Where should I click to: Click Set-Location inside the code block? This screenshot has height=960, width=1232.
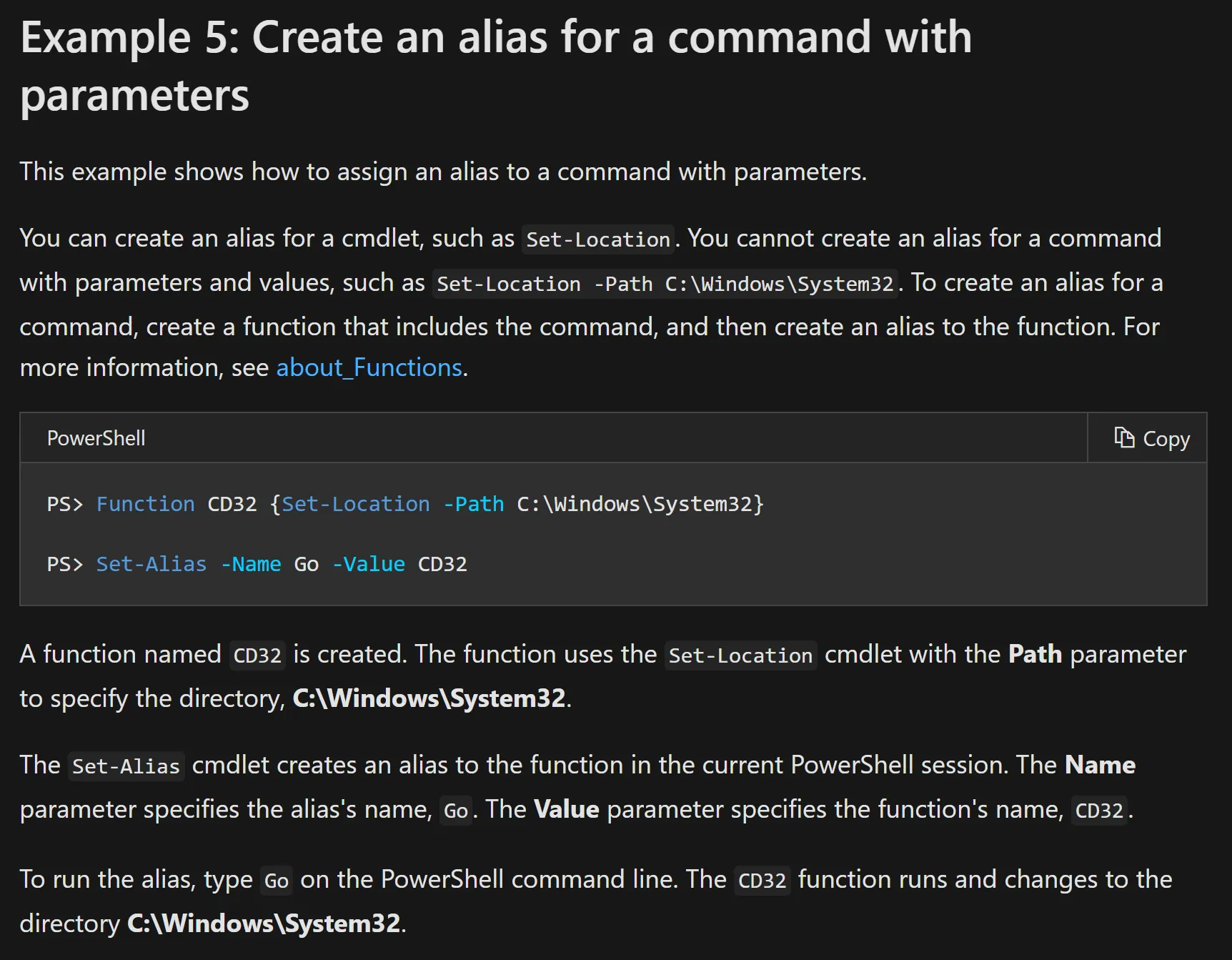coord(356,504)
